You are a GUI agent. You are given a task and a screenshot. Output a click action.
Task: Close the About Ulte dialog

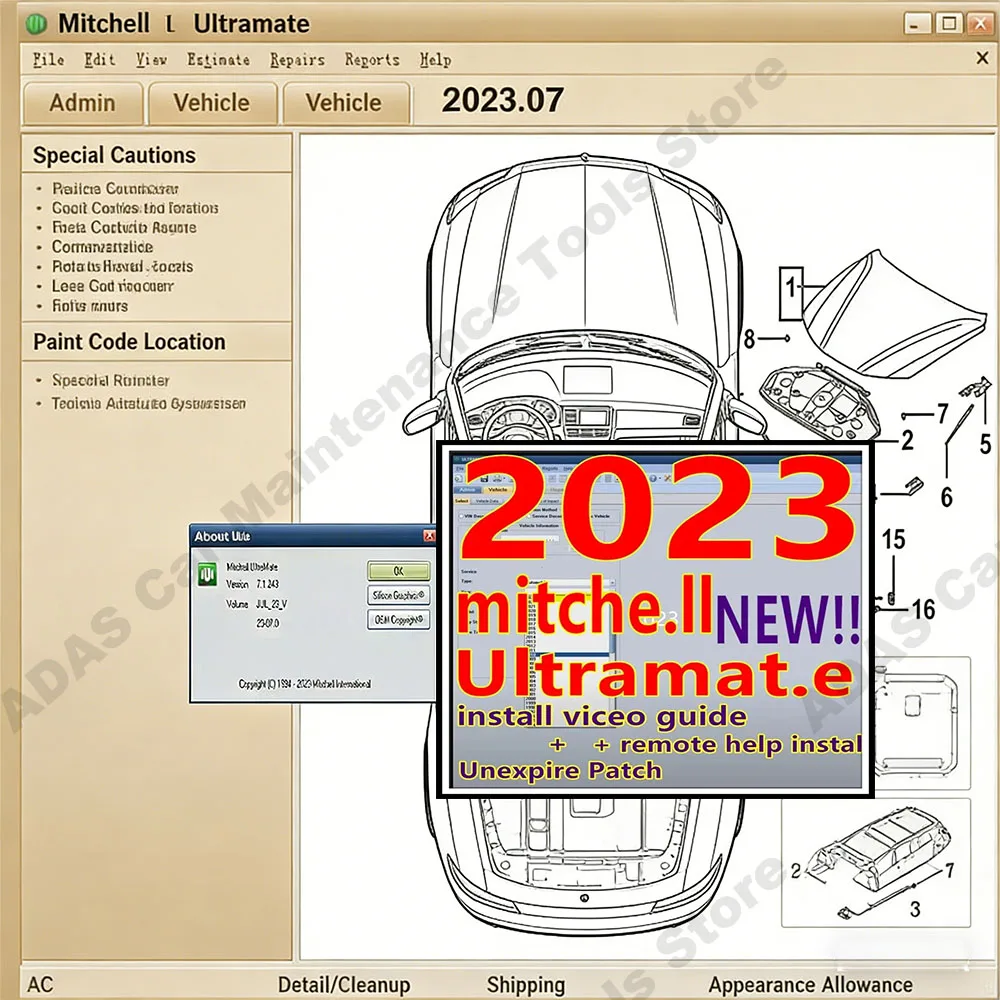click(x=430, y=536)
